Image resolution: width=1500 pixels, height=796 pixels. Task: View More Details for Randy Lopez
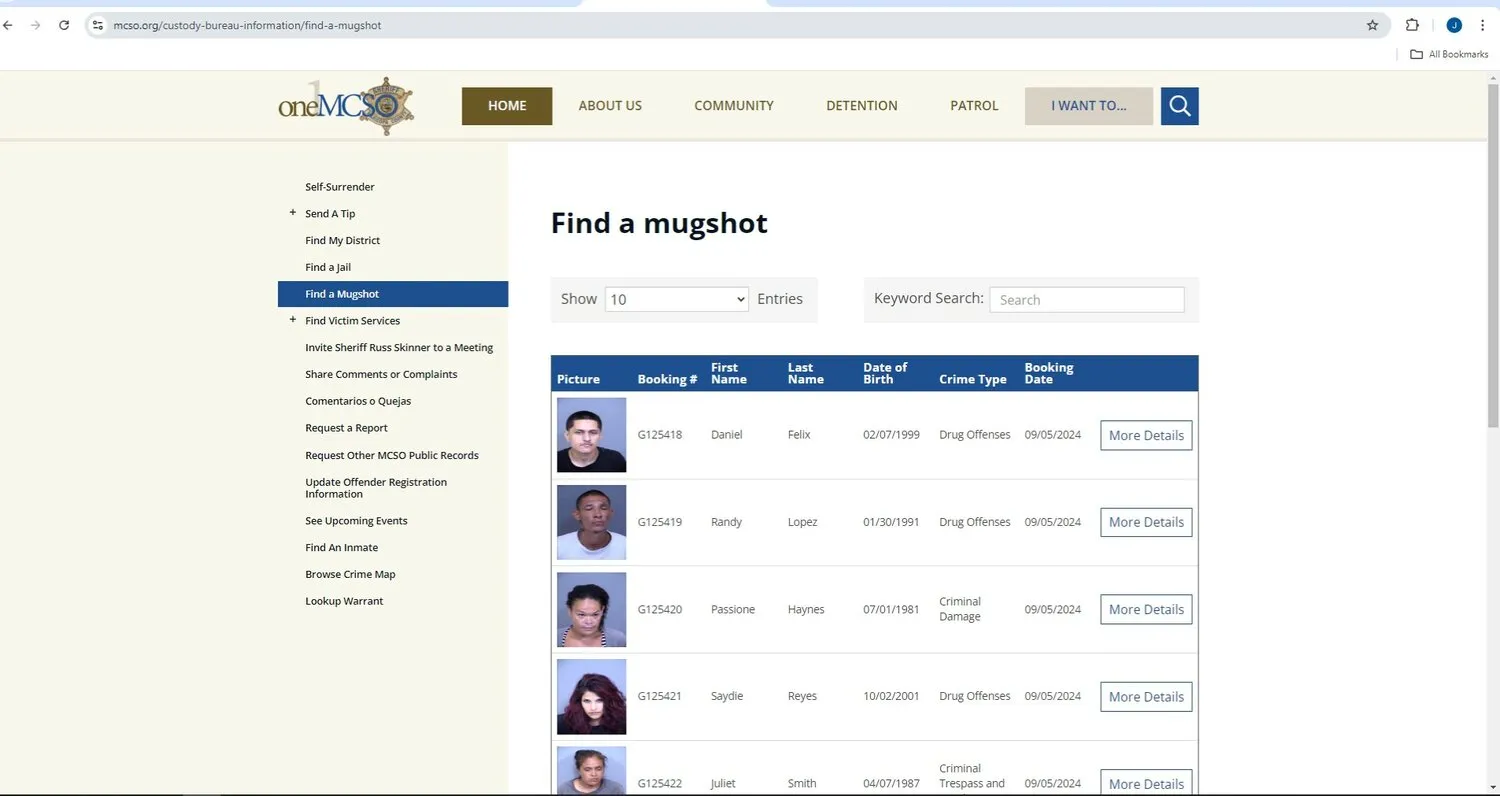click(1146, 522)
